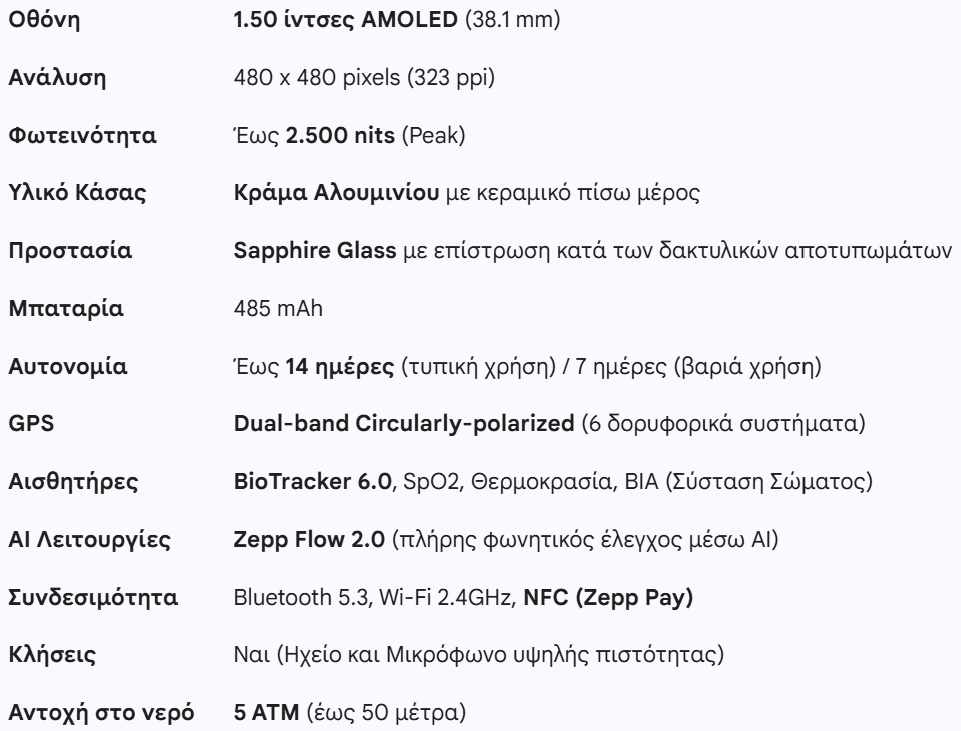Click the Προστασία label

(70, 251)
